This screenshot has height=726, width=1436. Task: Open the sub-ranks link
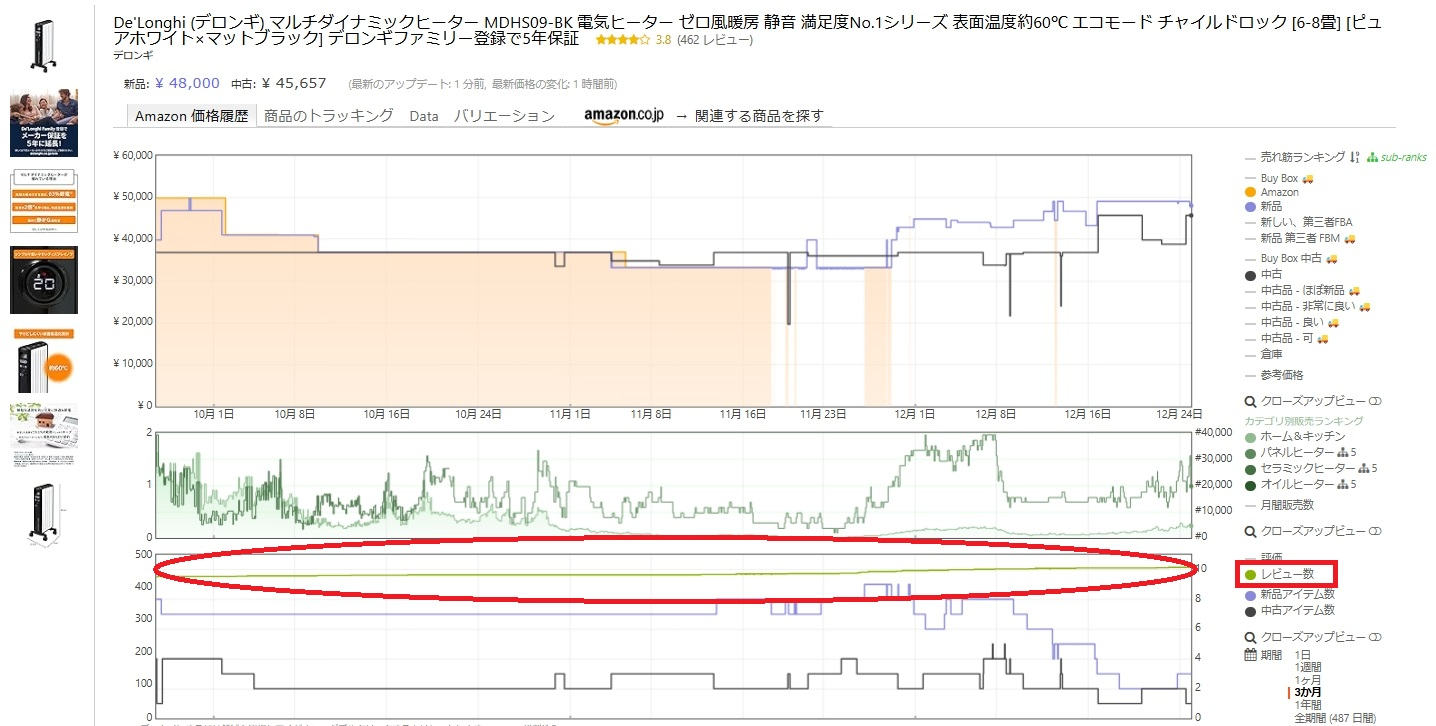click(x=1397, y=157)
